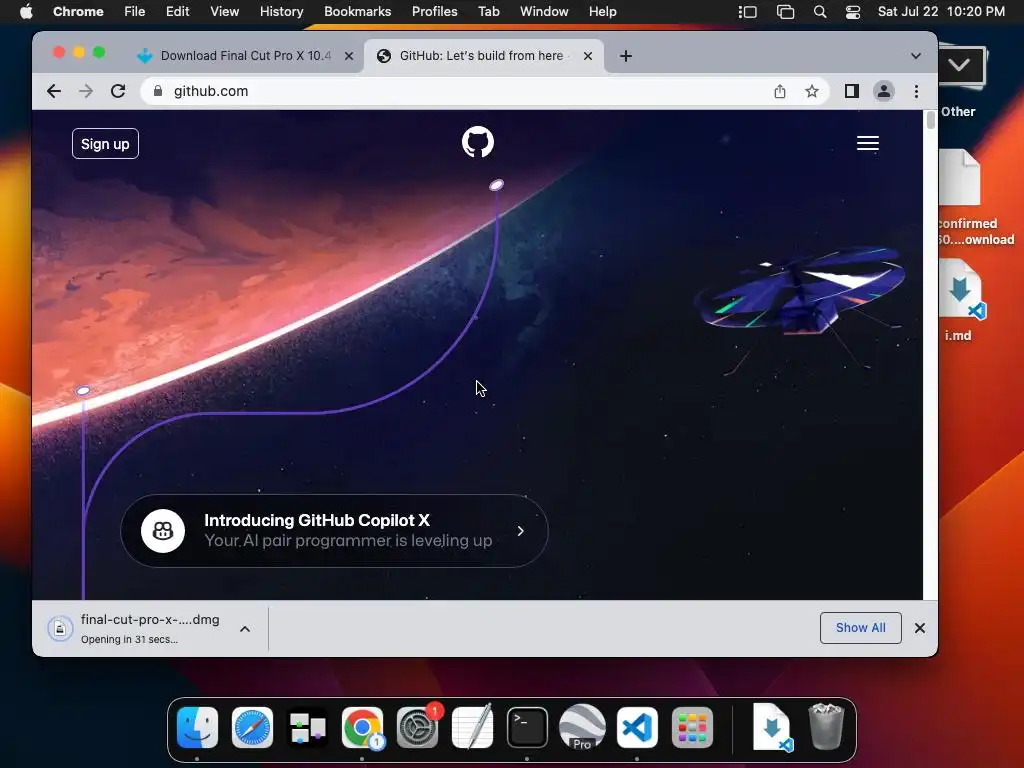Screen dimensions: 1024x768
Task: Go back using the browser back arrow
Action: pyautogui.click(x=54, y=91)
